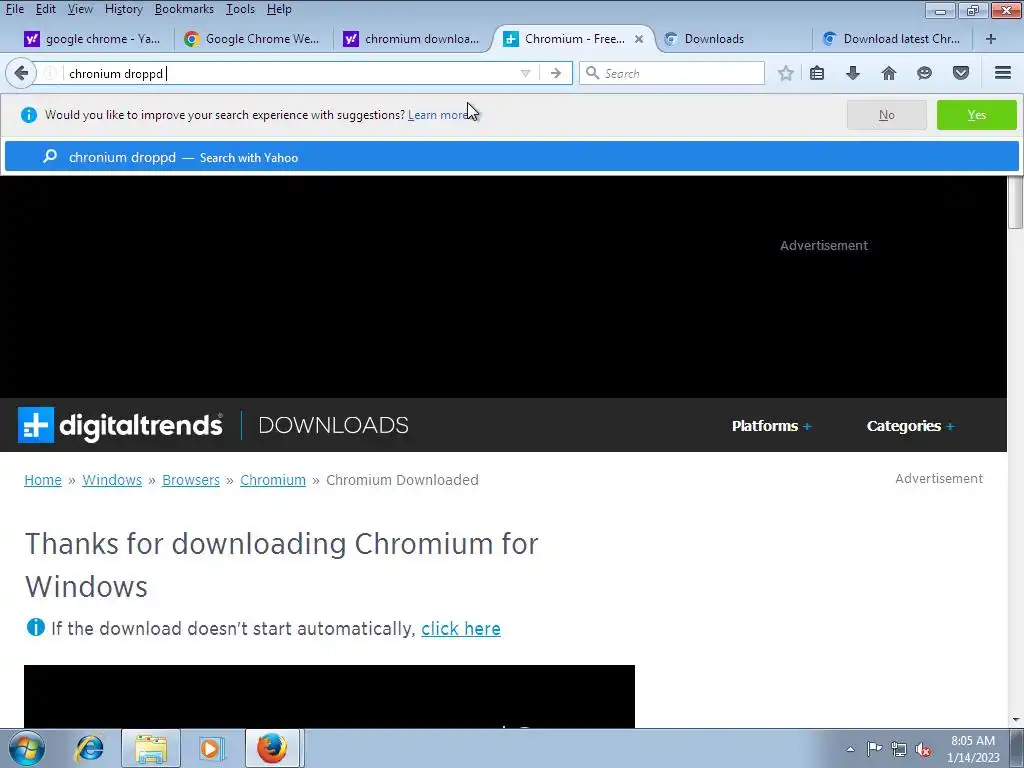1024x768 pixels.
Task: Open the Help menu
Action: click(x=279, y=9)
